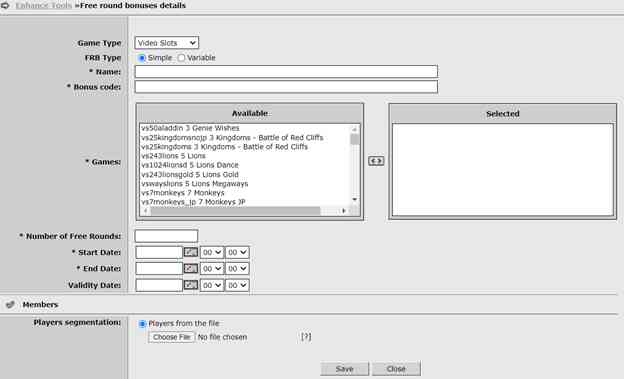Open the Start Date hour dropdown

coord(212,252)
